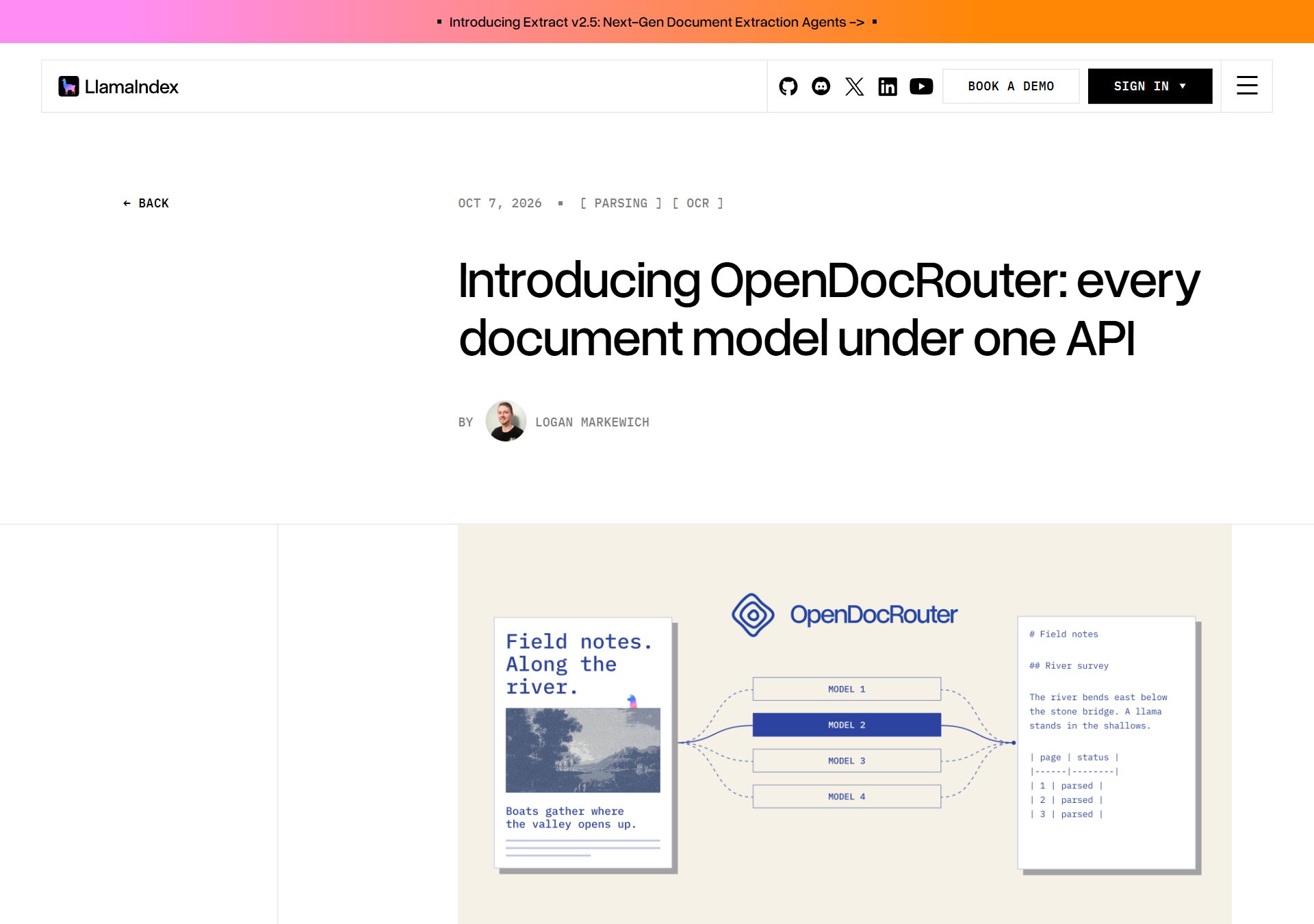
Task: Click the LlamaIndex logo
Action: [x=118, y=86]
